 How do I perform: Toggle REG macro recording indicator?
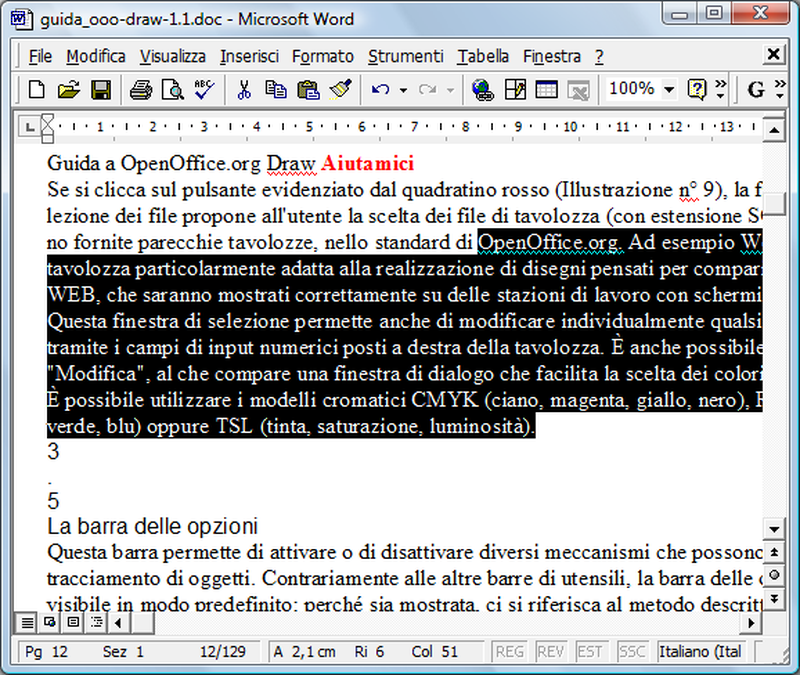[509, 652]
